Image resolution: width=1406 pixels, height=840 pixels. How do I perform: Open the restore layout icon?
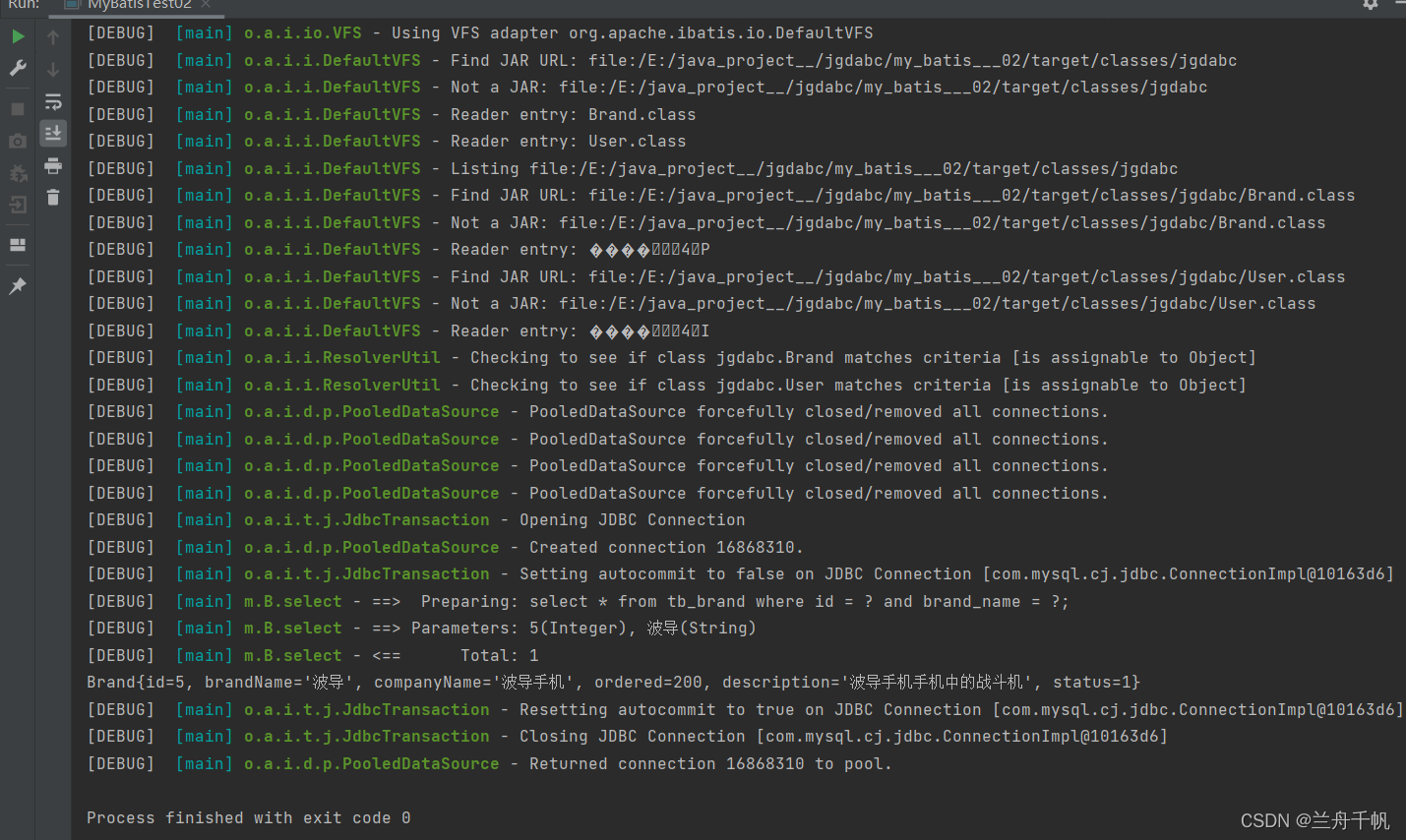click(18, 245)
